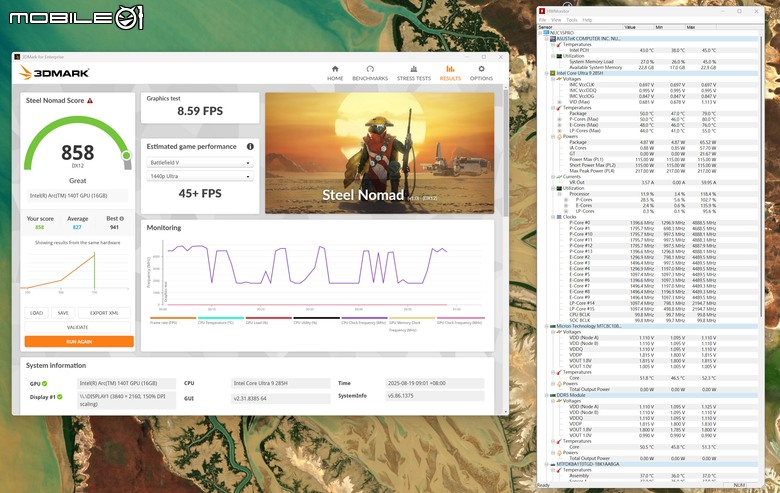Expand the VID (Max) voltage row
Screen dimensions: 780x493
click(559, 102)
